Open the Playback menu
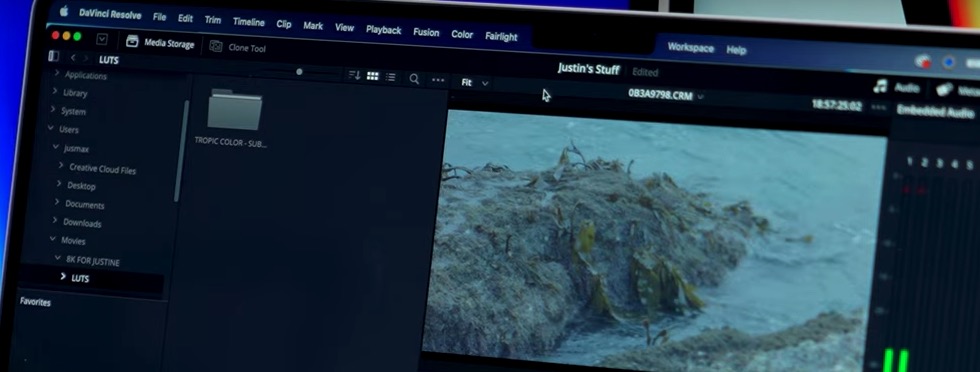 pyautogui.click(x=384, y=30)
